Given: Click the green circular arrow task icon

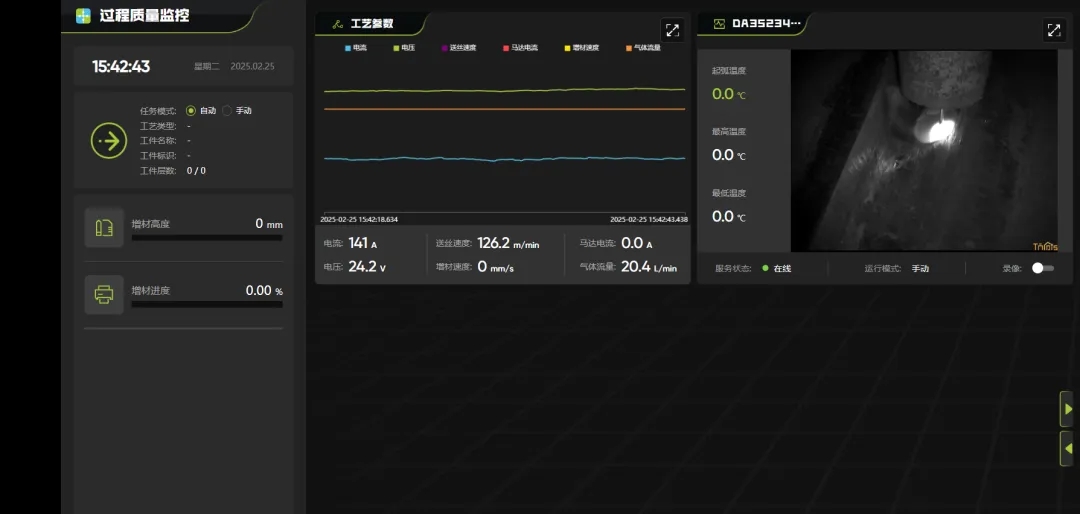Looking at the screenshot, I should pos(109,141).
